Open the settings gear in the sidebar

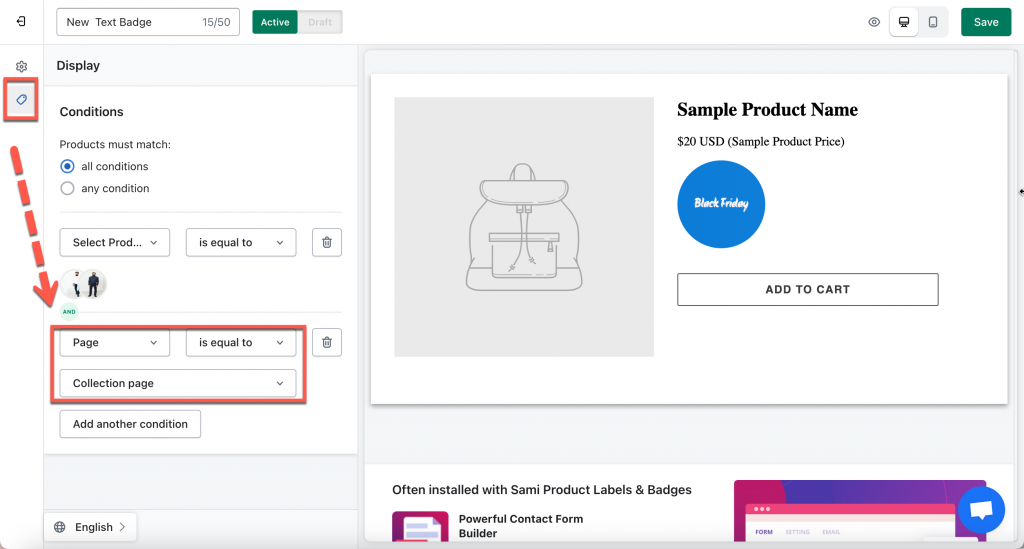[22, 67]
